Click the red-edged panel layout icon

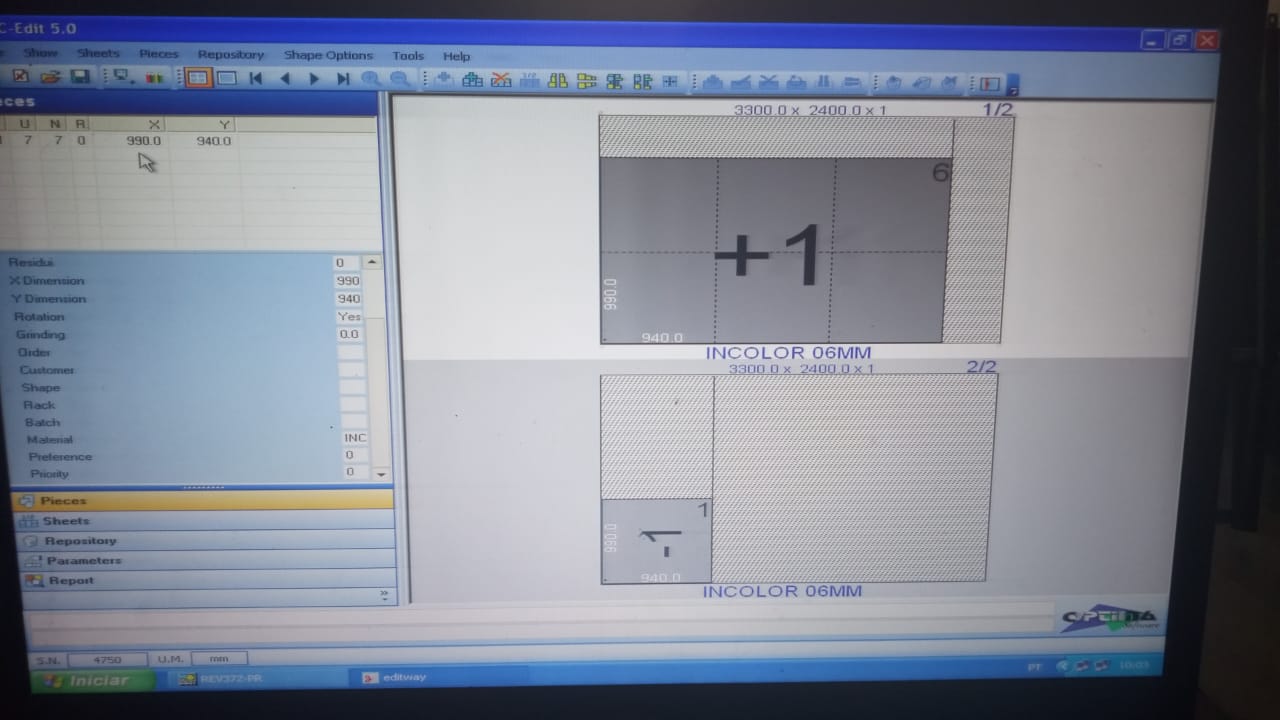point(990,84)
